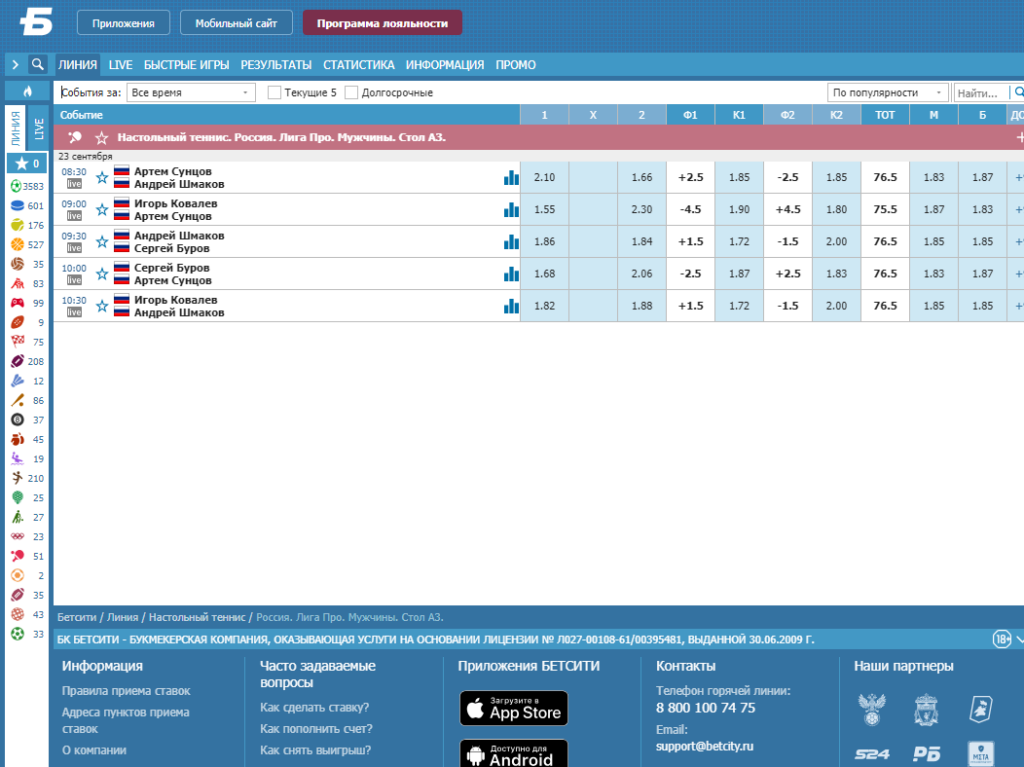Image resolution: width=1024 pixels, height=767 pixels.
Task: Open the gamepad esports category with 99 events
Action: pyautogui.click(x=27, y=303)
